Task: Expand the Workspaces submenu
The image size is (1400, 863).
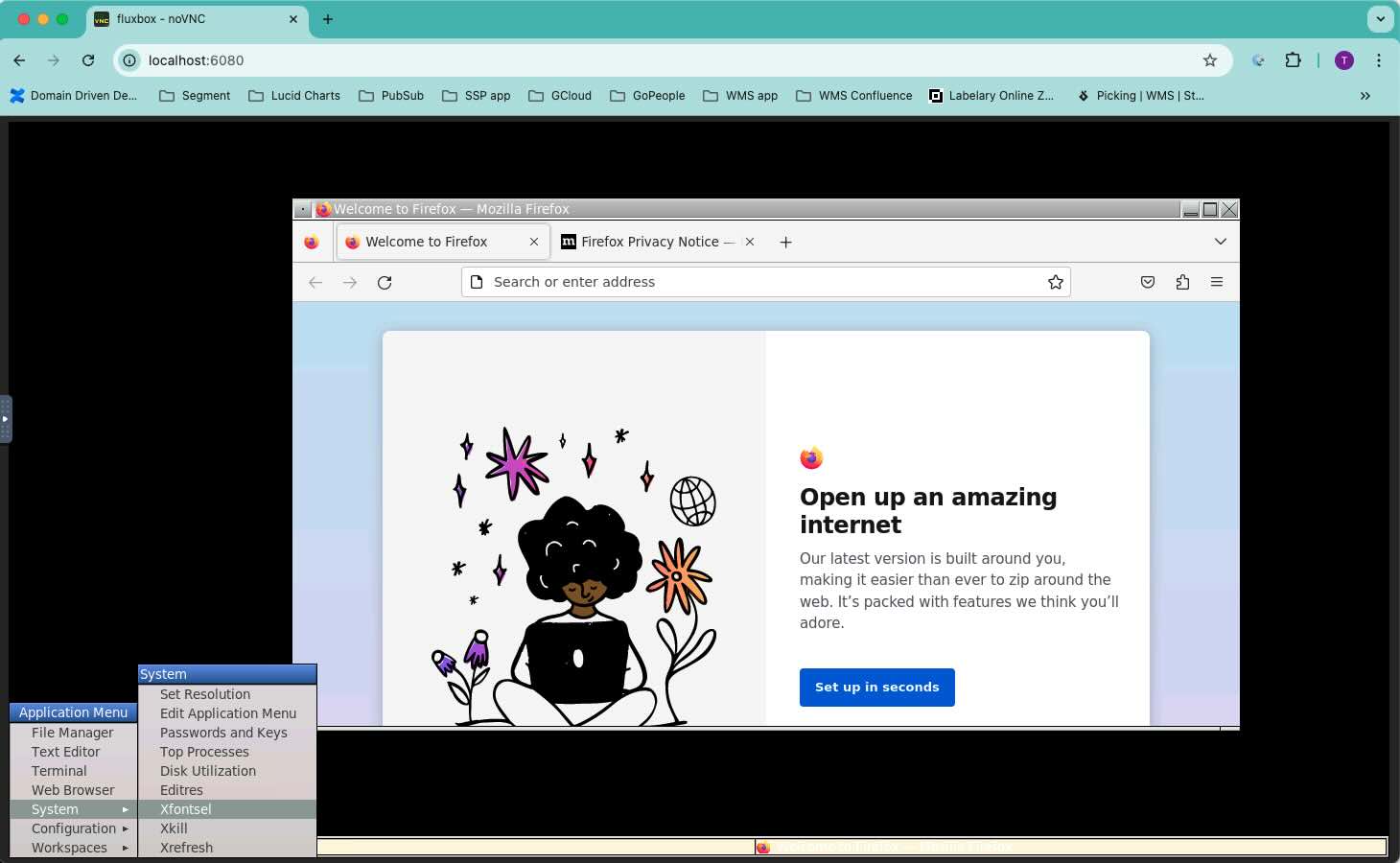Action: pyautogui.click(x=74, y=848)
